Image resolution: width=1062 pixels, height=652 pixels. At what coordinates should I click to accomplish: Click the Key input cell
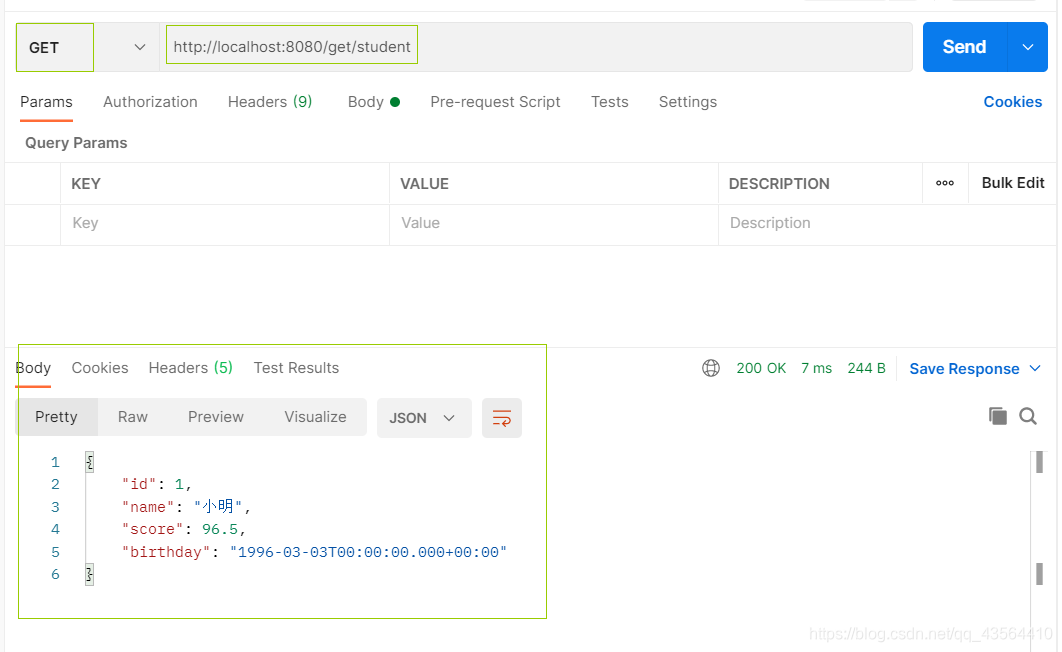[225, 223]
